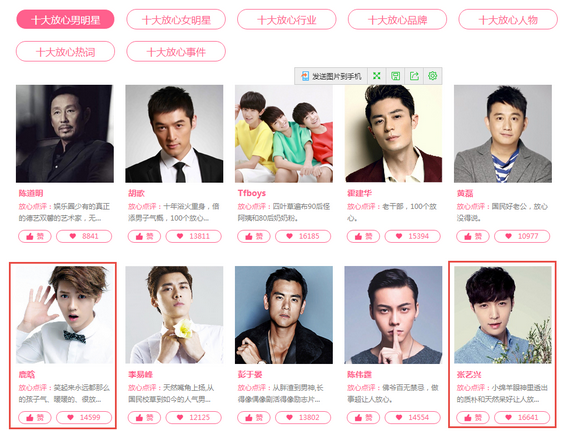Screen dimensions: 571x433
Task: Switch to 十大放心女明星 tab
Action: click(x=176, y=20)
